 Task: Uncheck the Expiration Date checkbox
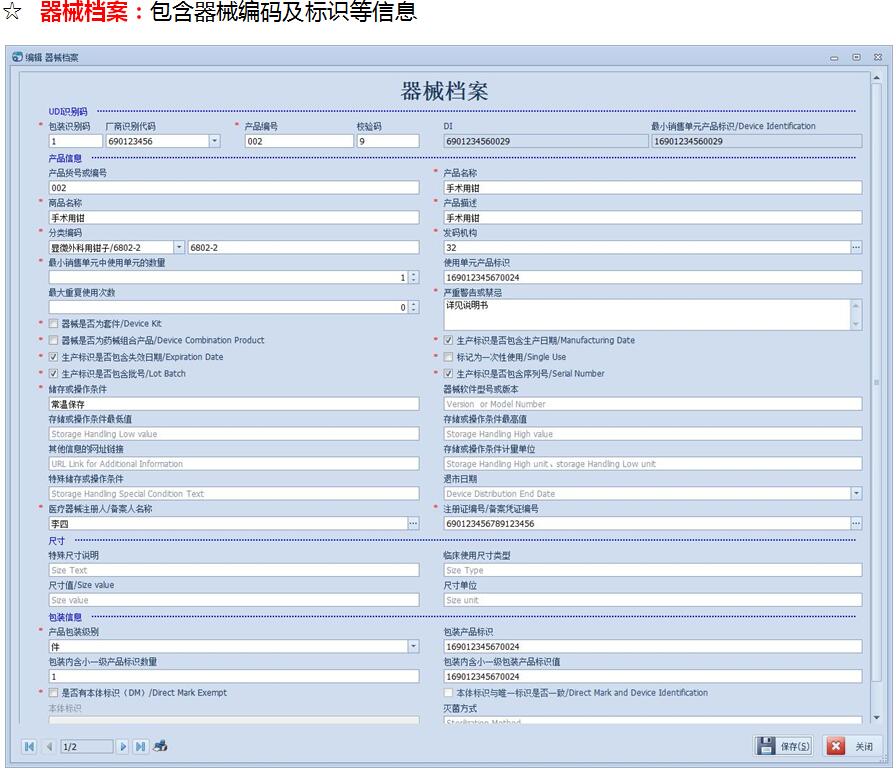[53, 357]
